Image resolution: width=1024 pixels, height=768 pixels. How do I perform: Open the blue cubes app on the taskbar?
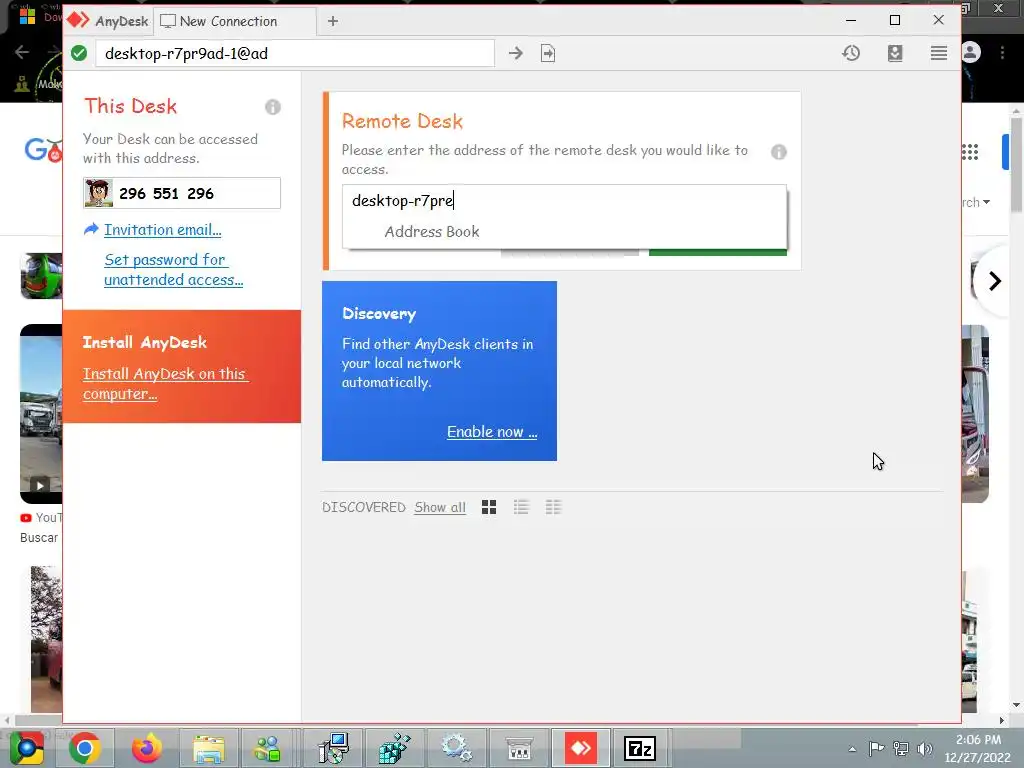[394, 748]
